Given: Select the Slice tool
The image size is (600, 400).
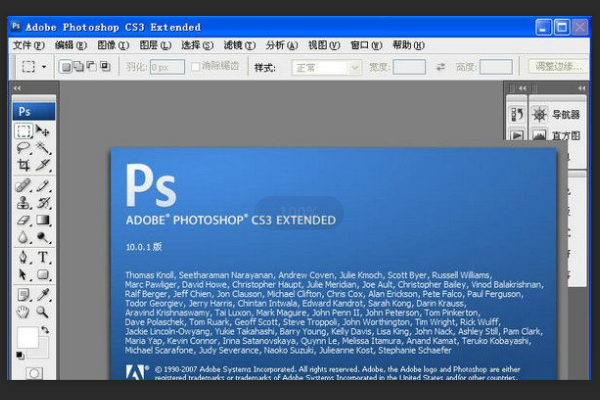Looking at the screenshot, I should pos(43,165).
